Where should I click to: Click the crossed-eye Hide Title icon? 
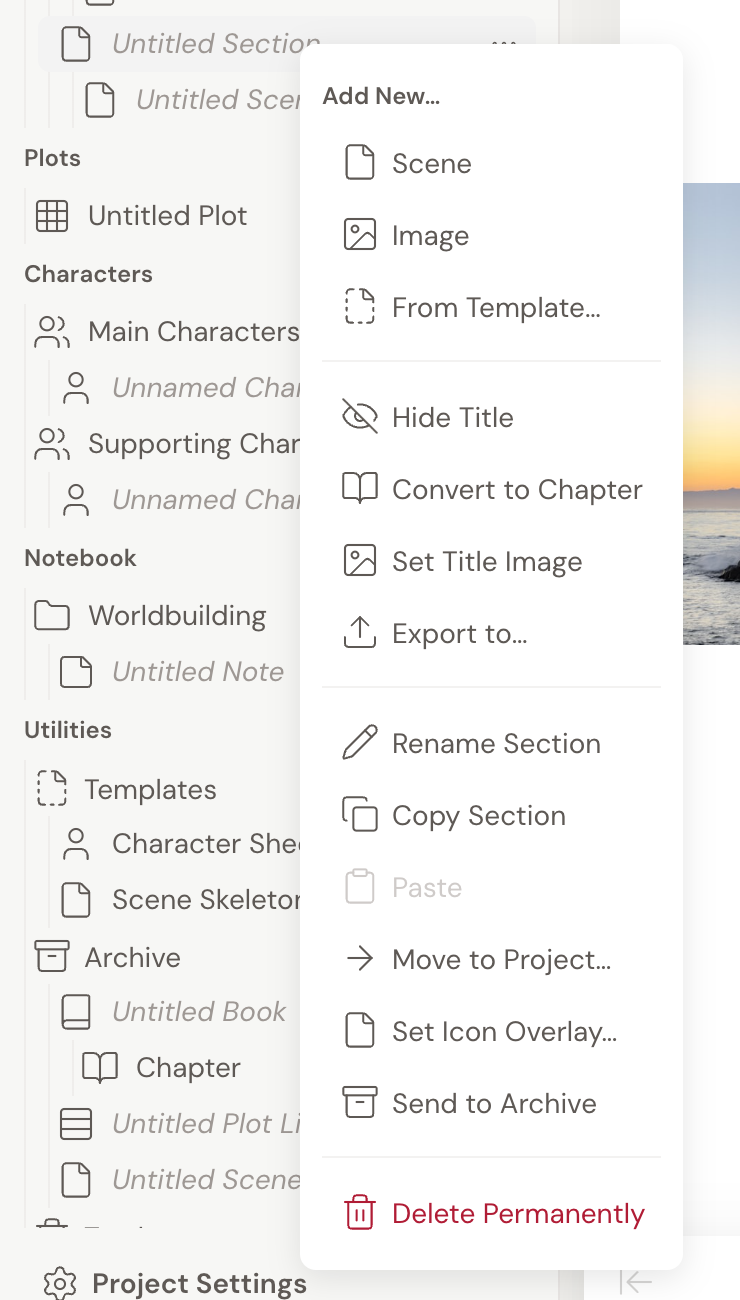(359, 417)
